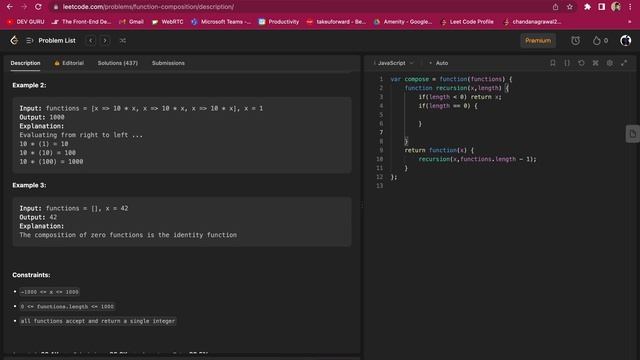
Task: View streak fire counter
Action: tap(600, 41)
